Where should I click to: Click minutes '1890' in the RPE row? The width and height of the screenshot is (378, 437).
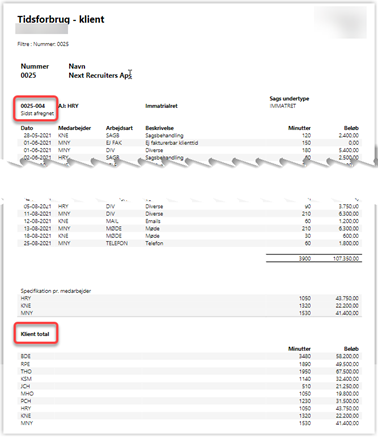pyautogui.click(x=305, y=364)
